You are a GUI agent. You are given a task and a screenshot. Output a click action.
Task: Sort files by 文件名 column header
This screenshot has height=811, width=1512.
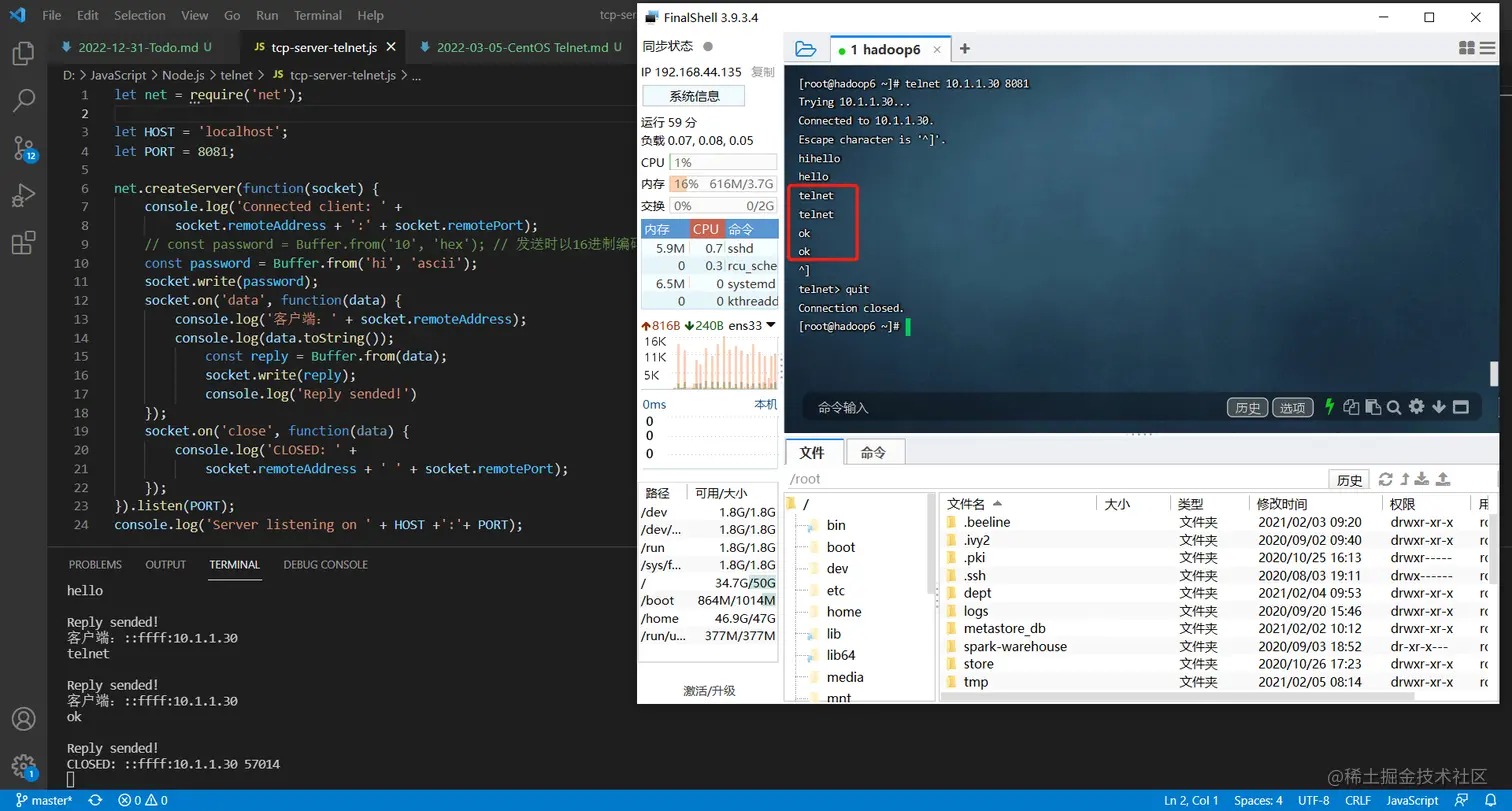pos(1017,504)
